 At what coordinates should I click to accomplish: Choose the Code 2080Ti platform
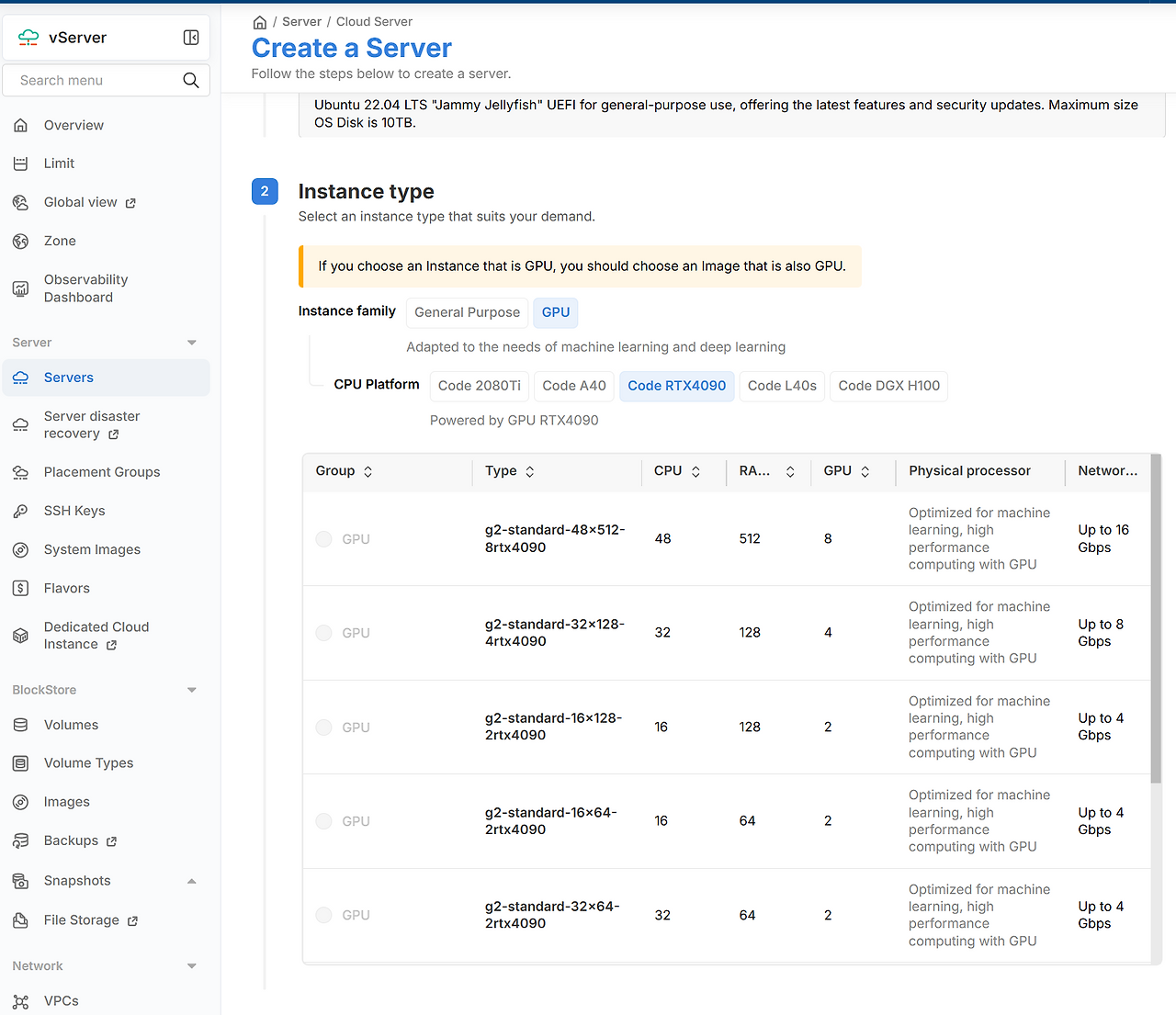click(480, 386)
